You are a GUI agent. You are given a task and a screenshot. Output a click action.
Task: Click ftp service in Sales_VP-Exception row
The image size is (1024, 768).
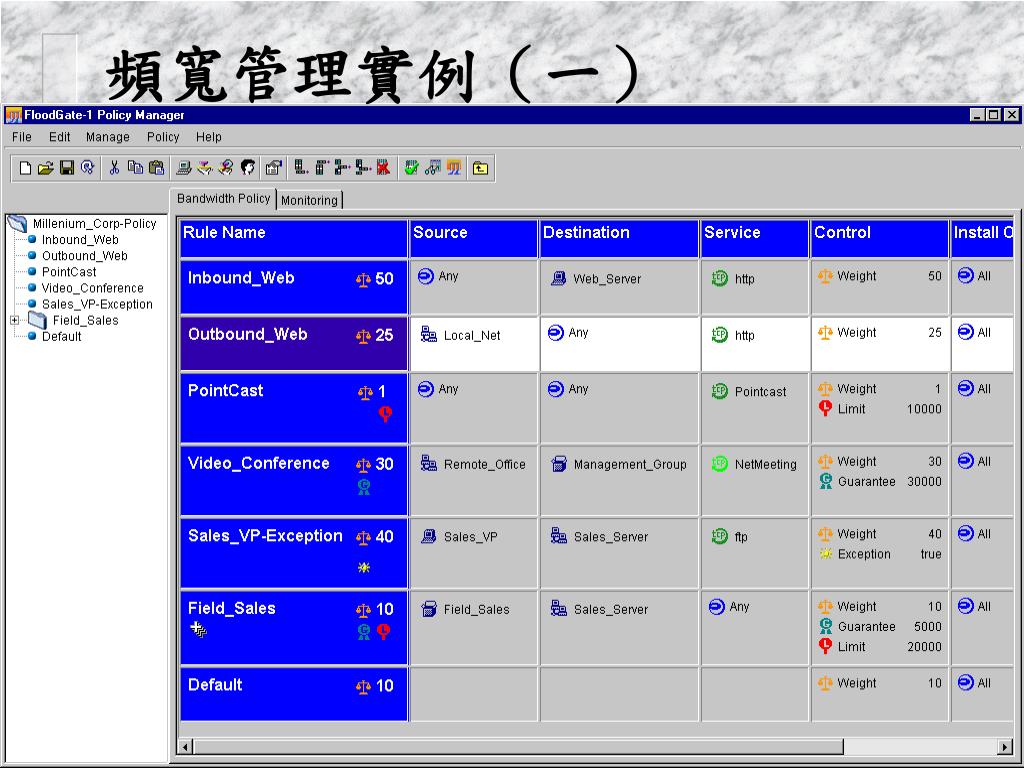(x=729, y=537)
